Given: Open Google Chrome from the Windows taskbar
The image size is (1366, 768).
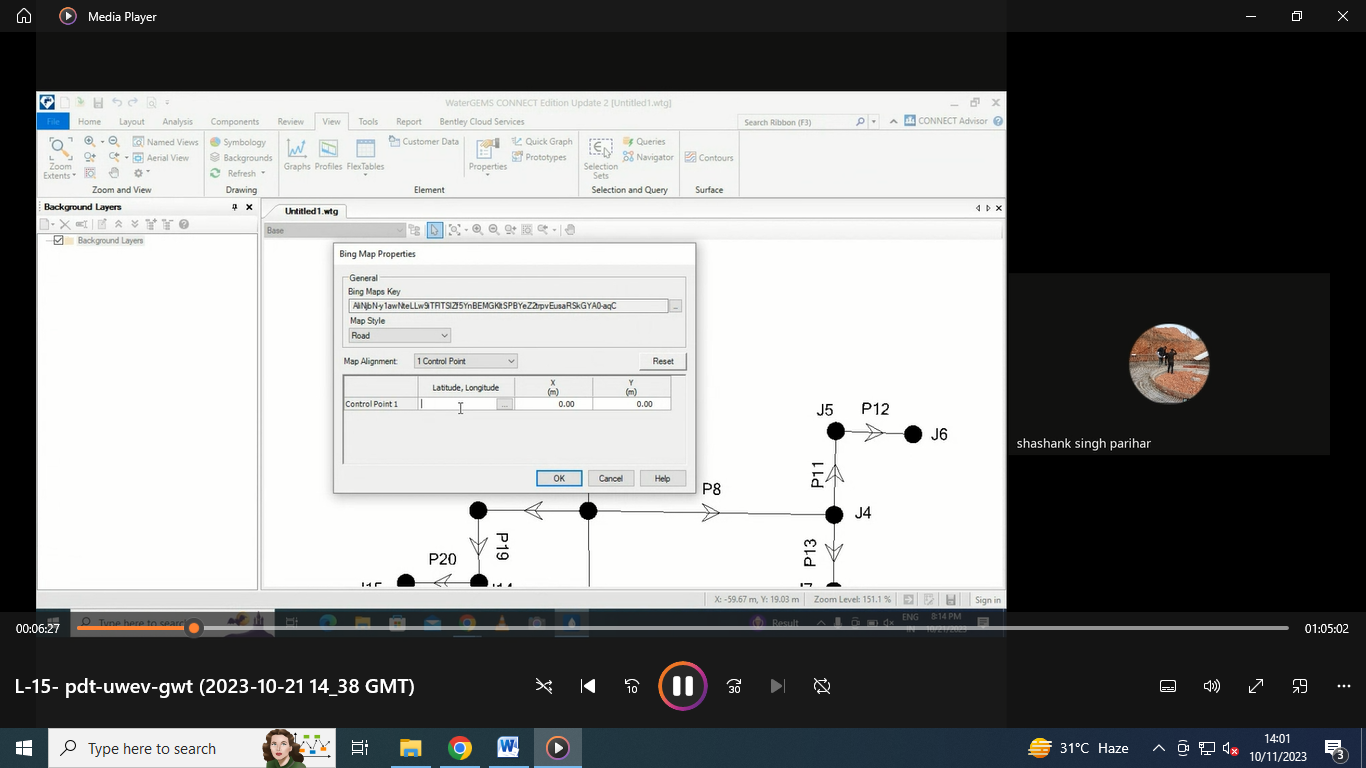Looking at the screenshot, I should pos(460,748).
